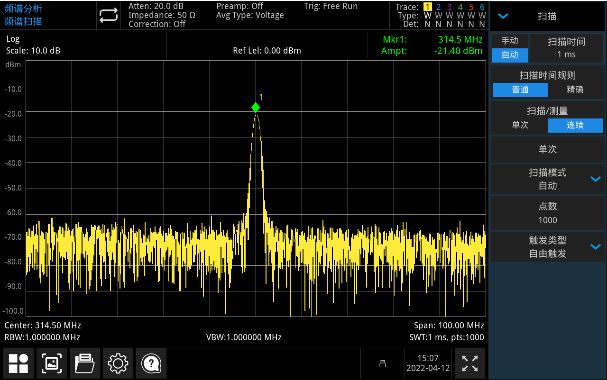607x380 pixels.
Task: Select 连续 under 扫描/测量
Action: click(x=575, y=125)
